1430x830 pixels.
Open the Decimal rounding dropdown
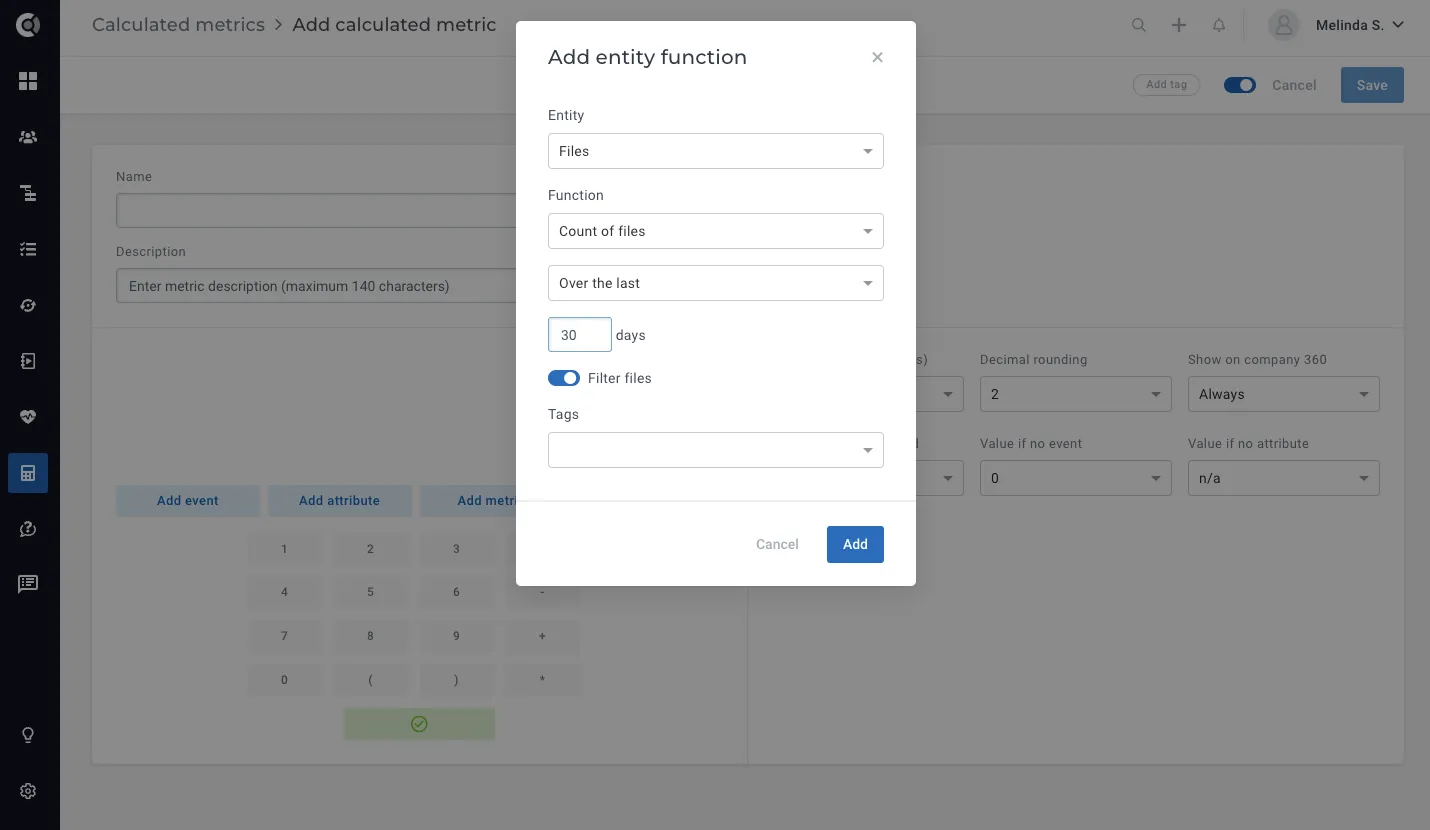[1076, 394]
